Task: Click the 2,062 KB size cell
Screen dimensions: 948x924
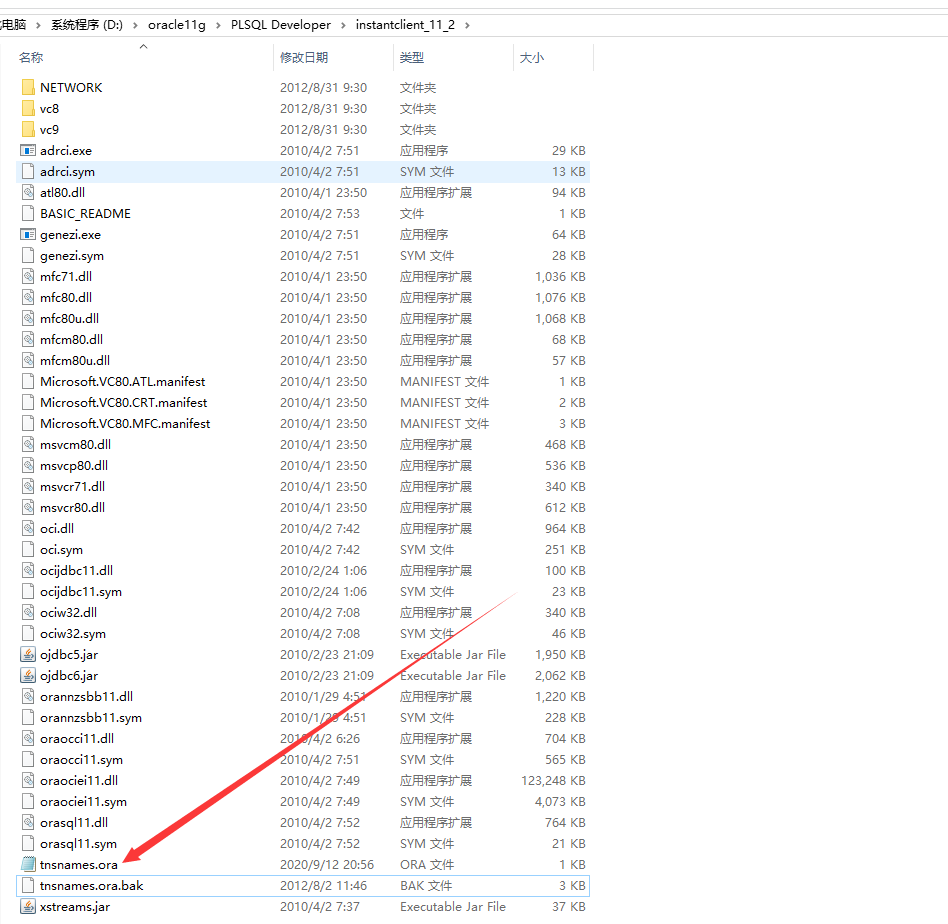Action: pos(560,675)
